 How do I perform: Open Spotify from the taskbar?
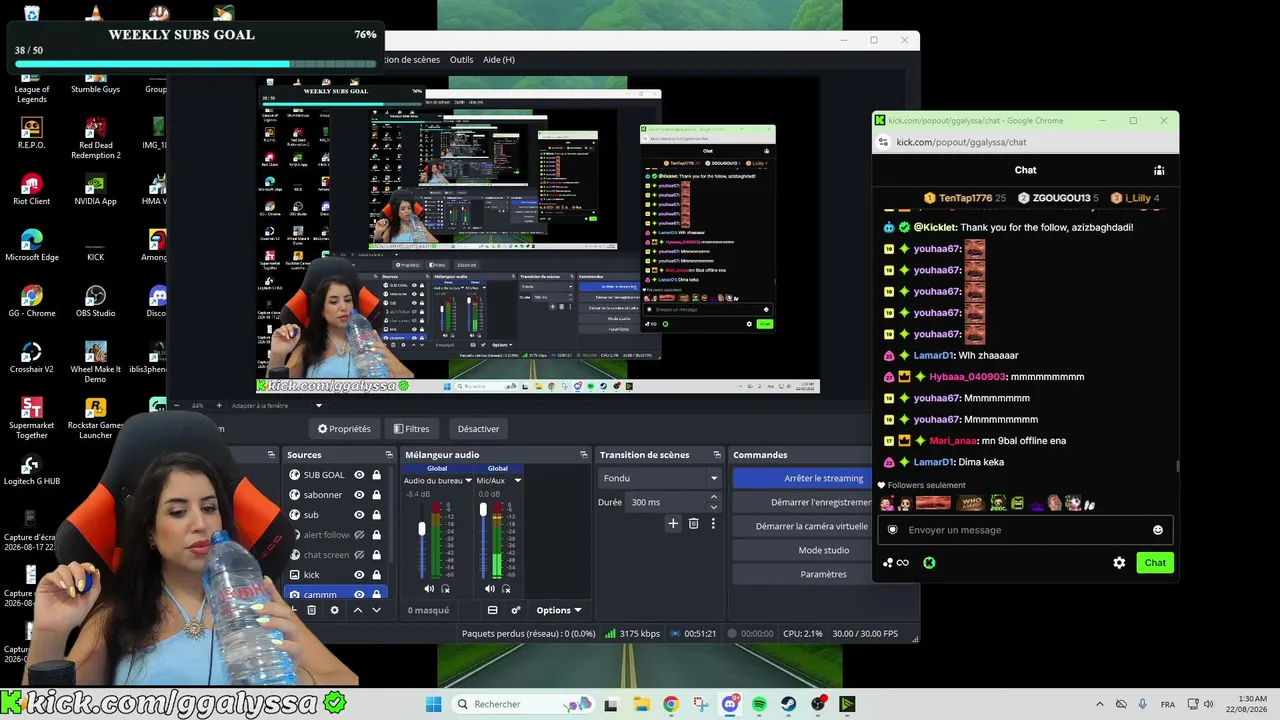tap(759, 704)
